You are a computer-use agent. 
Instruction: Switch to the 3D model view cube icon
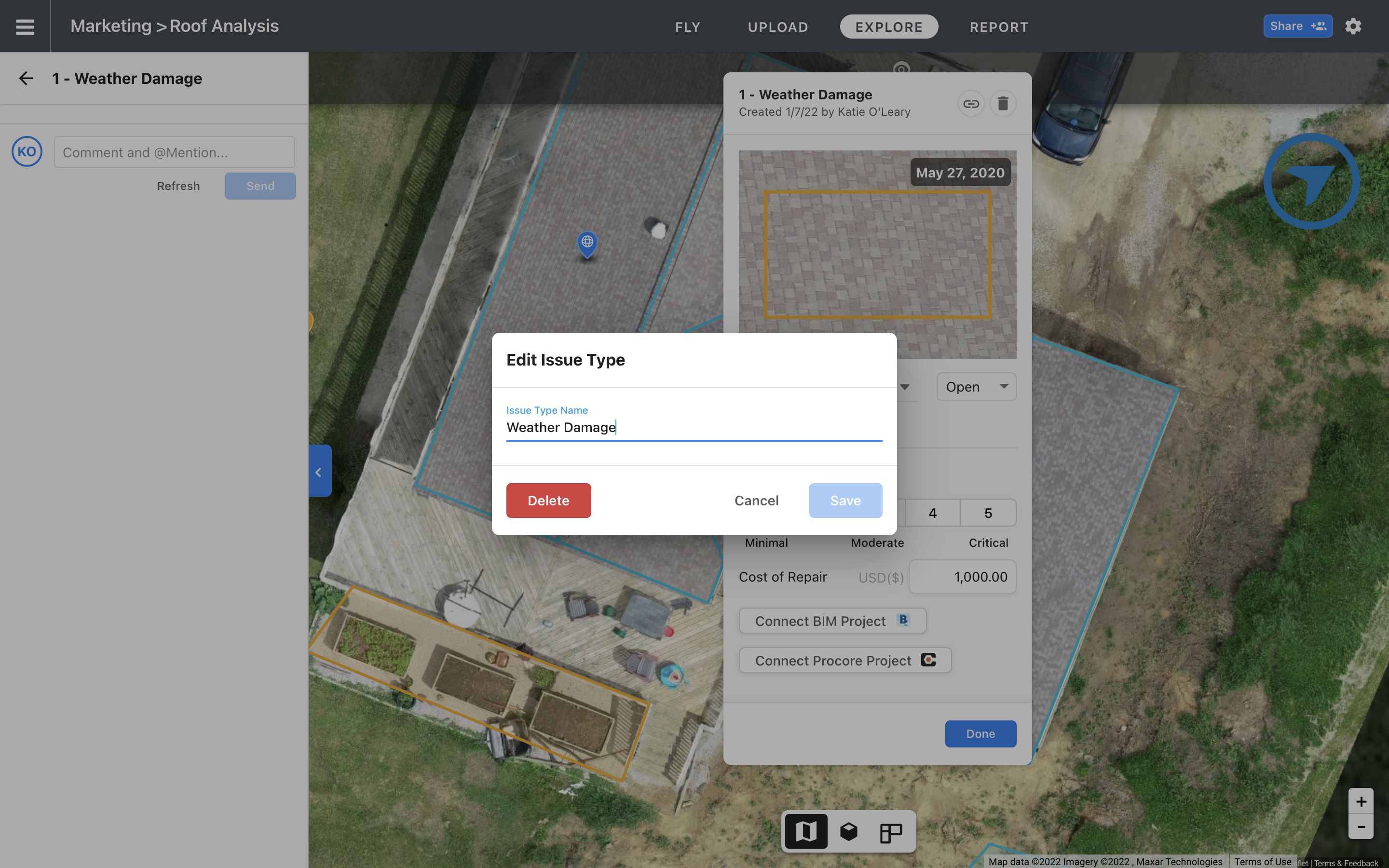click(x=848, y=831)
